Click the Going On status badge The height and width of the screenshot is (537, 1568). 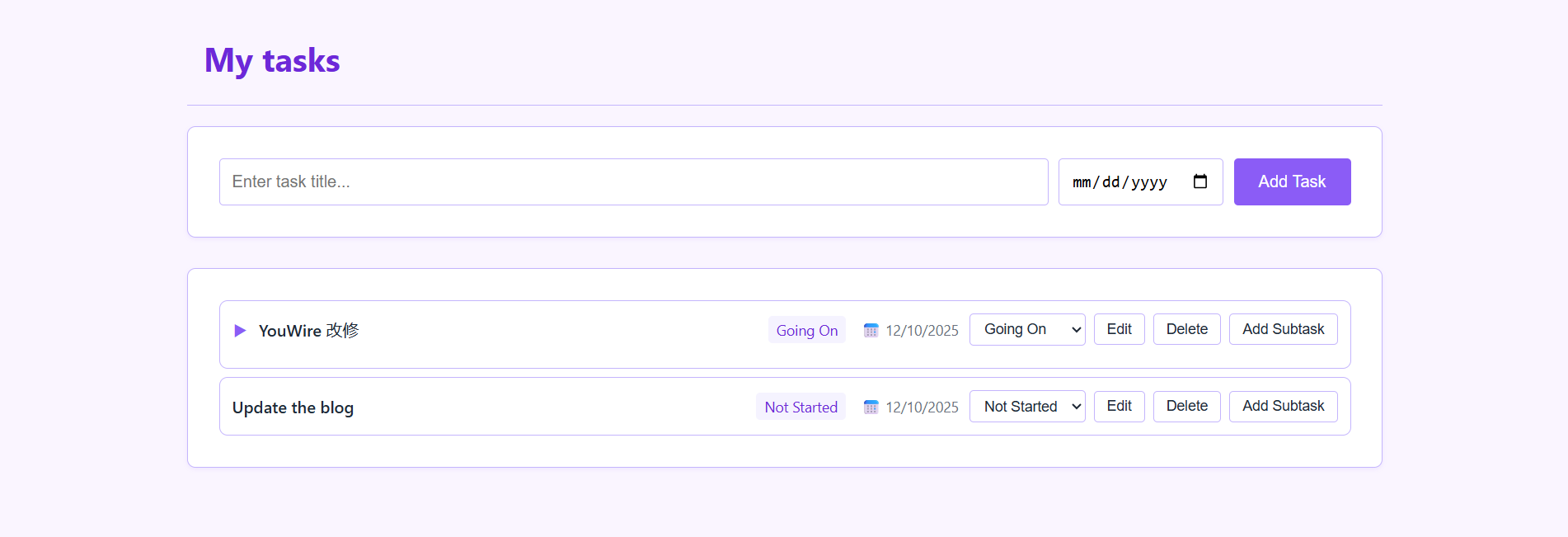pyautogui.click(x=806, y=330)
